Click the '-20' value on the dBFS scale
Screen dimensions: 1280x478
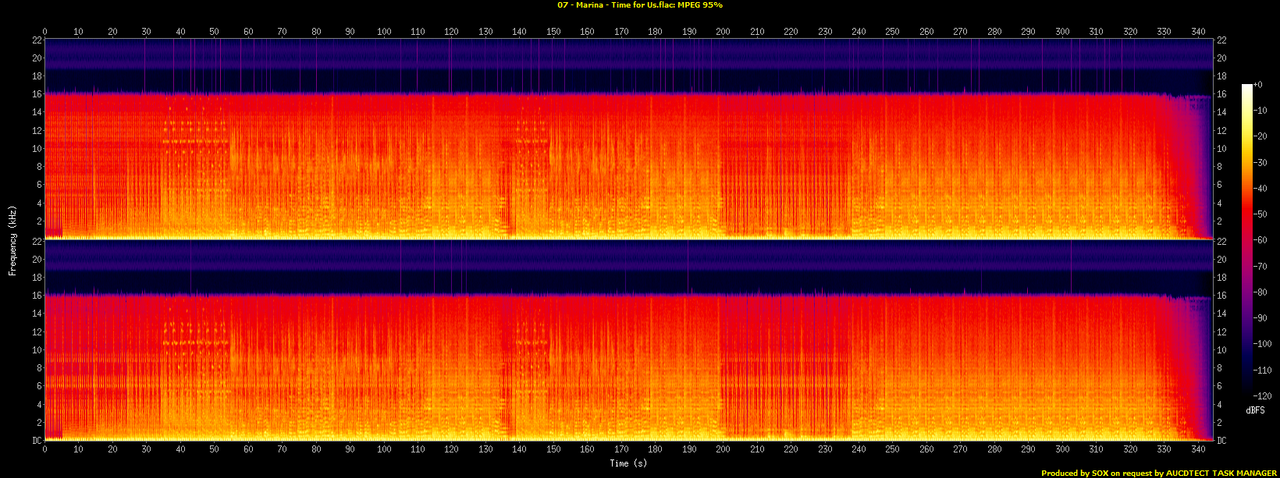[x=1261, y=137]
